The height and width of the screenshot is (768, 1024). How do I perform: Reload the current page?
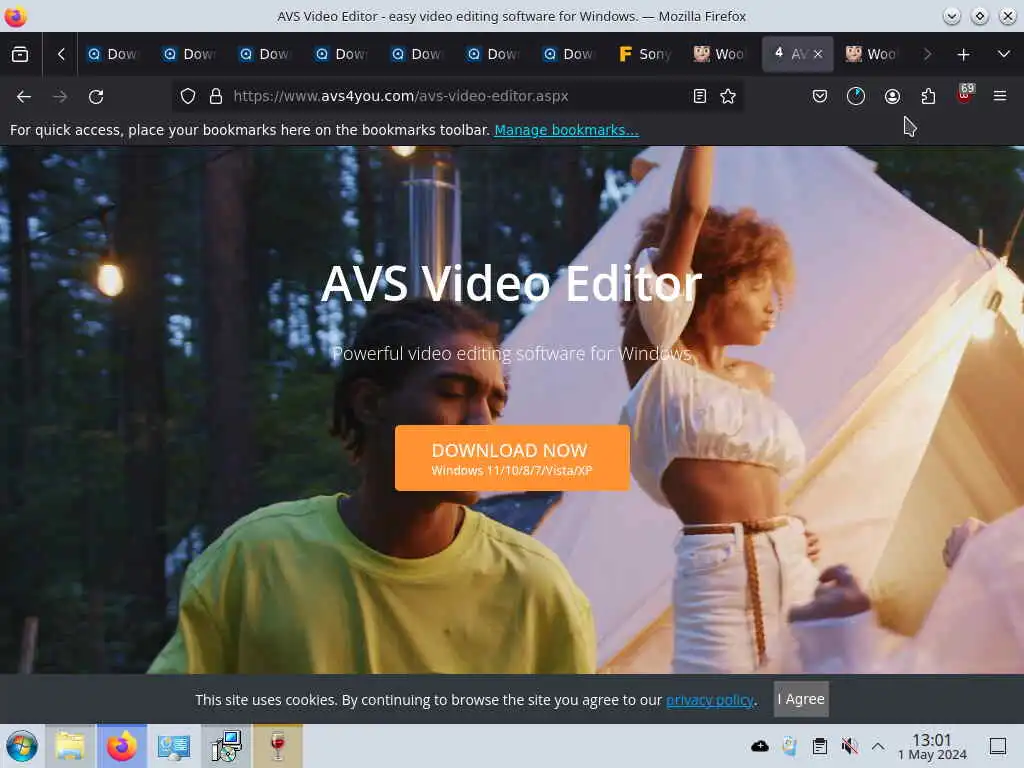tap(96, 97)
